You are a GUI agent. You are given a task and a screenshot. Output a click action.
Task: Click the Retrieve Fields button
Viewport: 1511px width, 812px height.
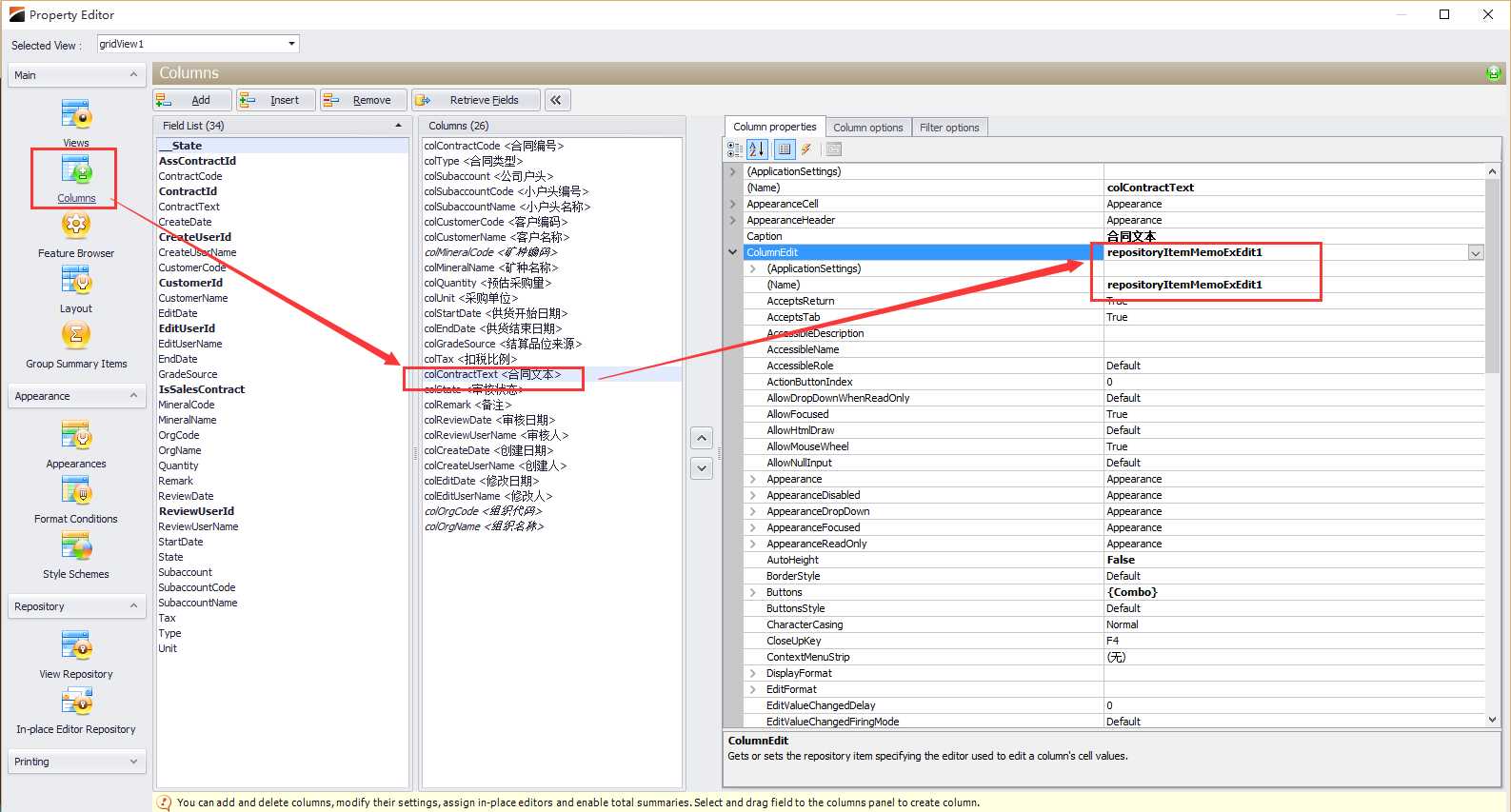coord(476,100)
